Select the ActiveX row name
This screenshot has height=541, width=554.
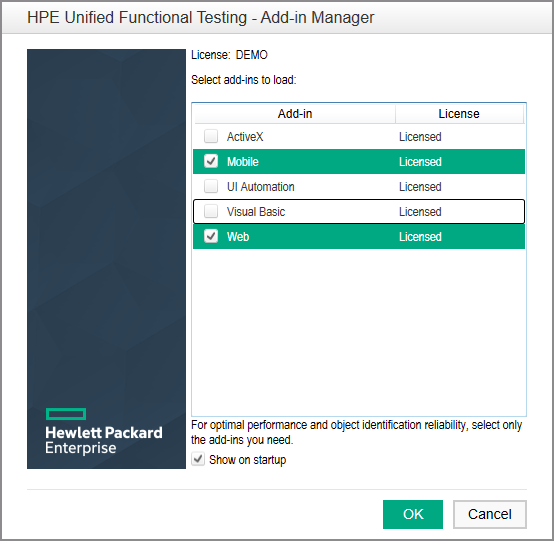click(245, 137)
